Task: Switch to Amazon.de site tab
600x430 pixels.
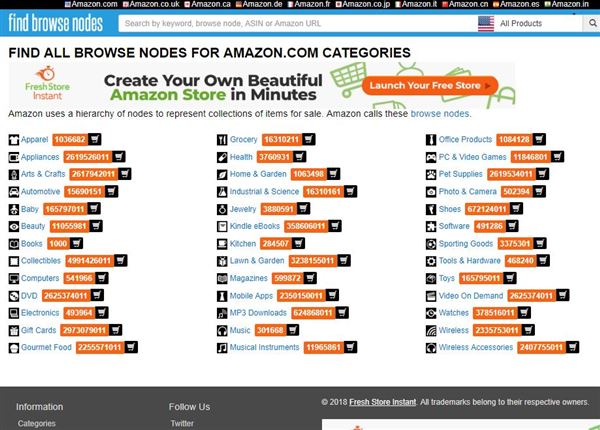Action: (259, 4)
